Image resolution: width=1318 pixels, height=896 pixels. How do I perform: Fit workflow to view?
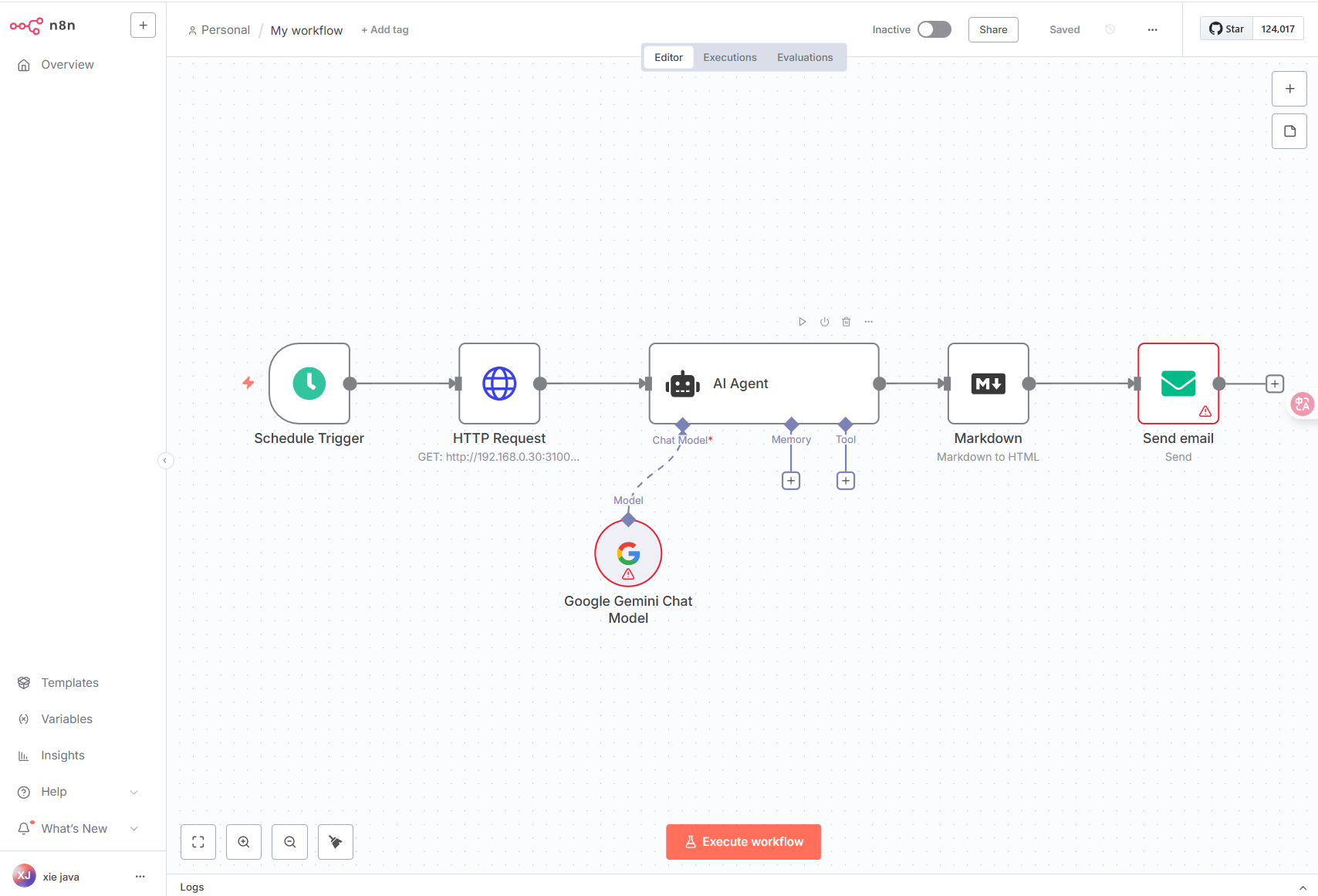coord(198,842)
